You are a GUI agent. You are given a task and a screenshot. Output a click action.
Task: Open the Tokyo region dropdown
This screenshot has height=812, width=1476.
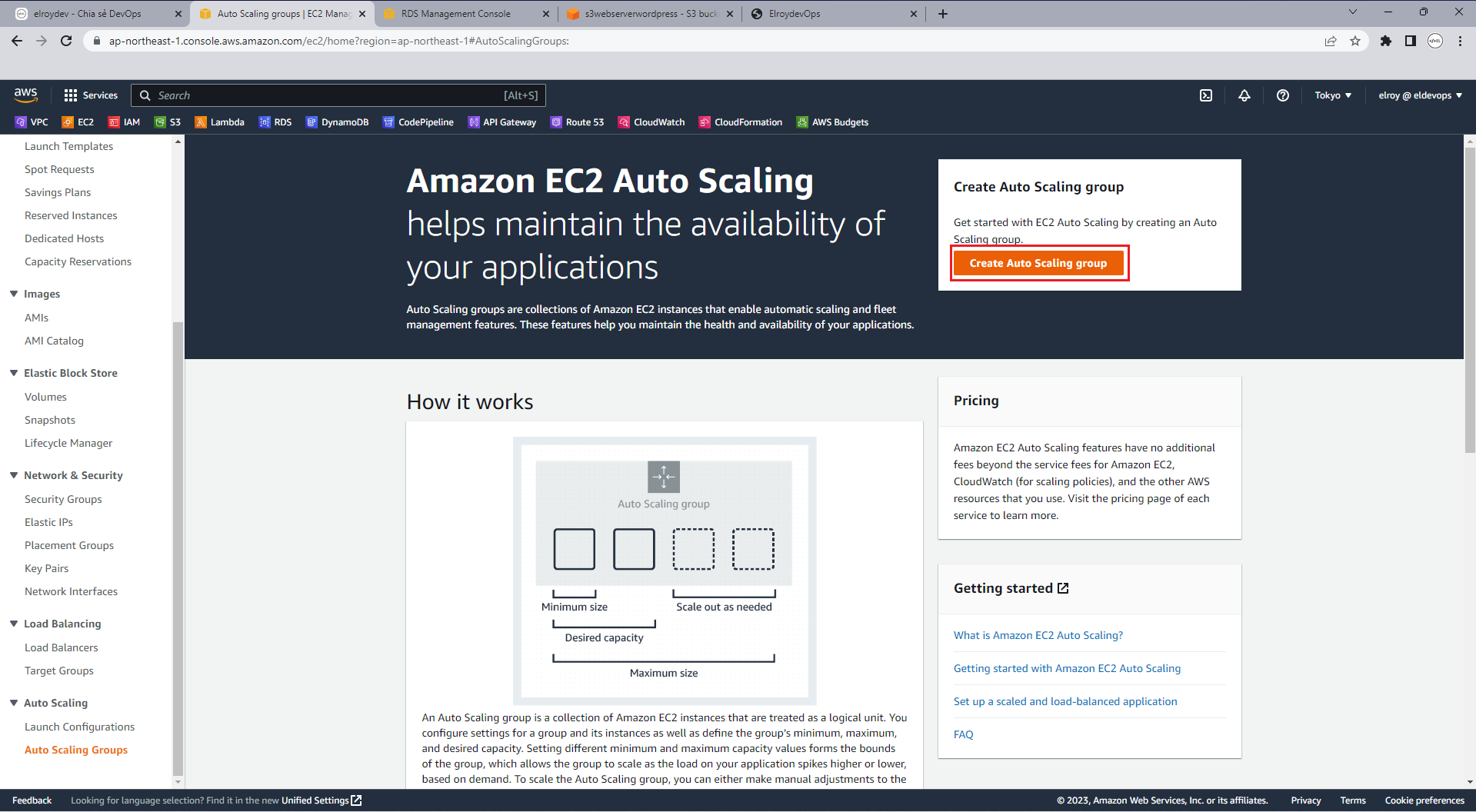click(x=1333, y=95)
